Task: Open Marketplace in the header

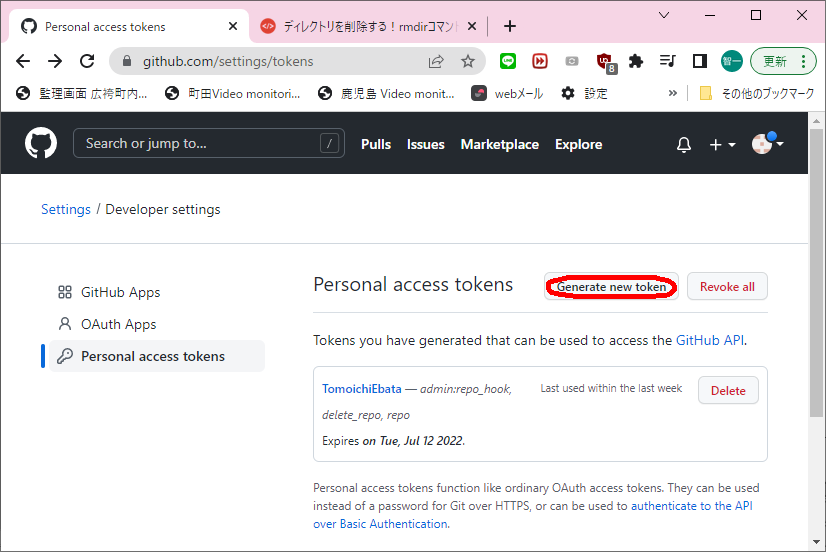Action: click(499, 144)
